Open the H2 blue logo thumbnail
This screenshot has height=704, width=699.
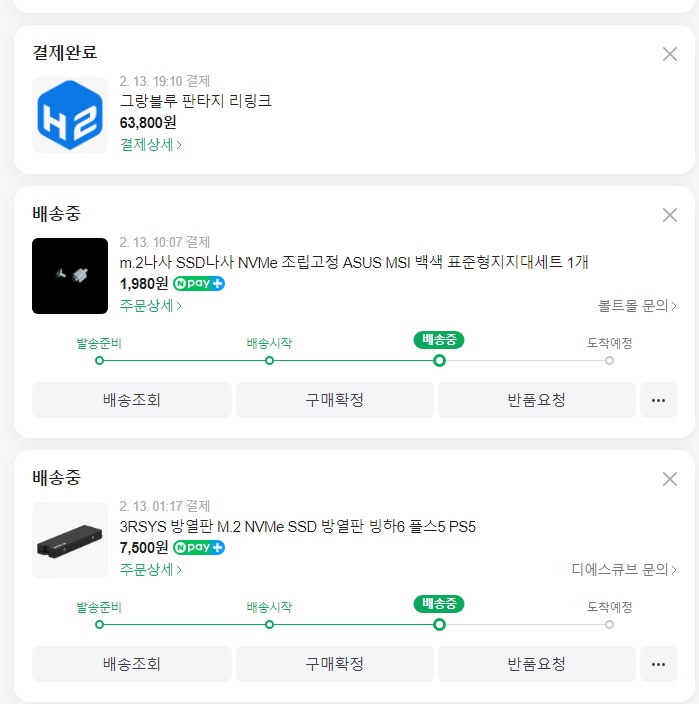click(x=70, y=115)
